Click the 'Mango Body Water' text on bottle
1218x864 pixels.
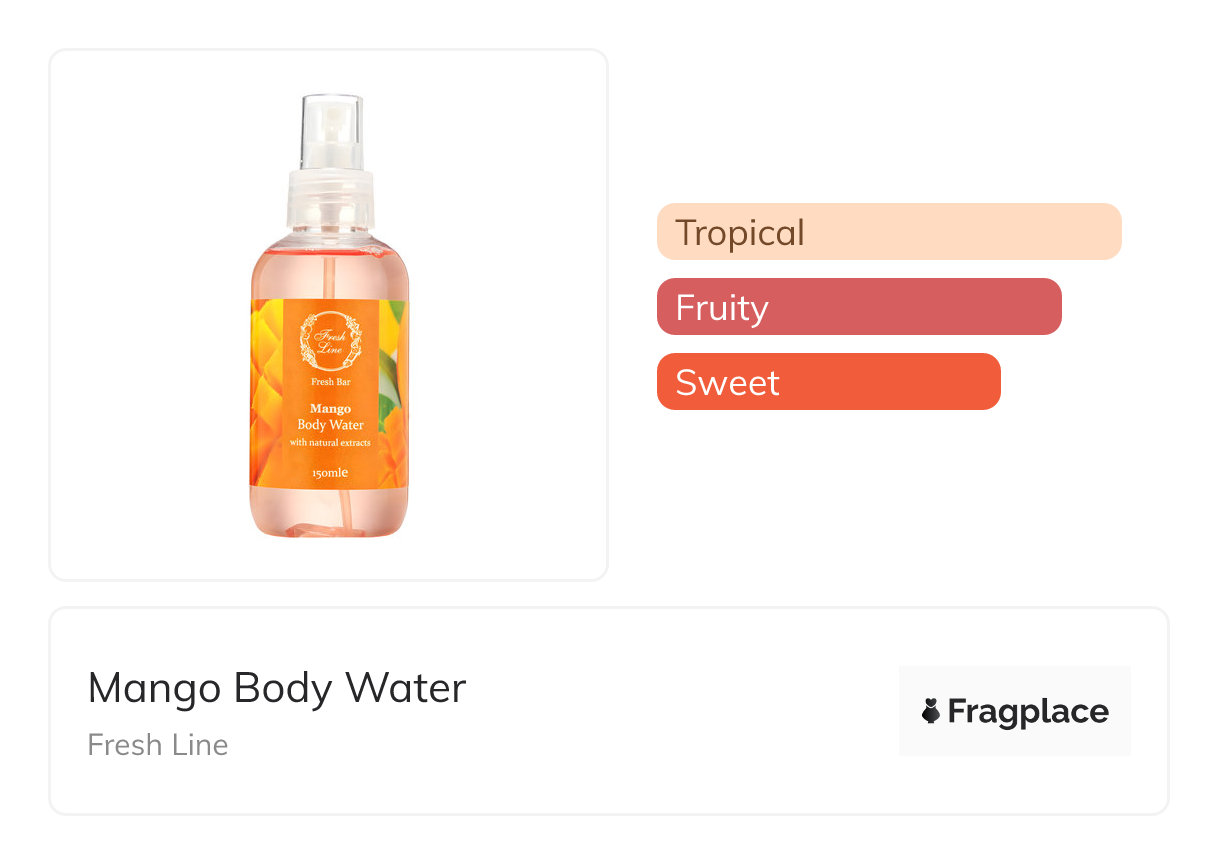point(329,417)
